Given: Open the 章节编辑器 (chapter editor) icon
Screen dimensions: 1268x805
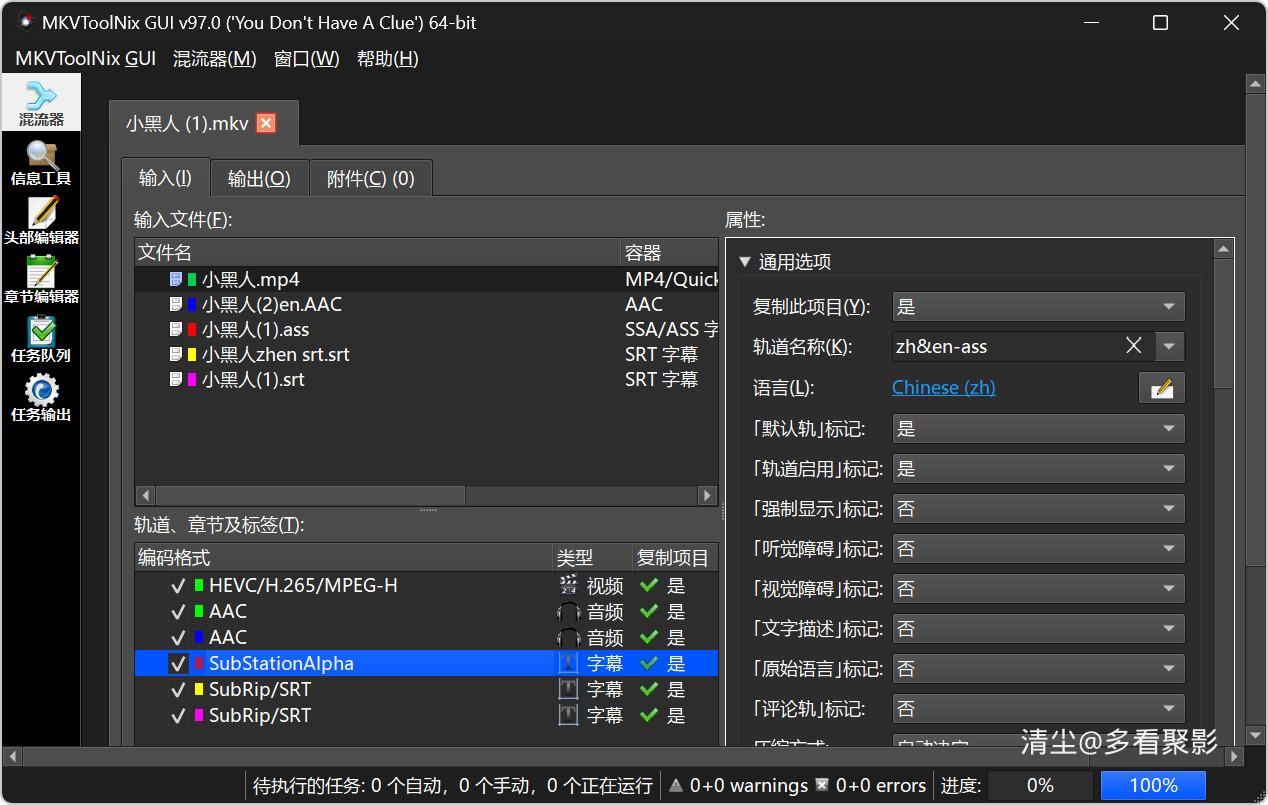Looking at the screenshot, I should pyautogui.click(x=40, y=281).
